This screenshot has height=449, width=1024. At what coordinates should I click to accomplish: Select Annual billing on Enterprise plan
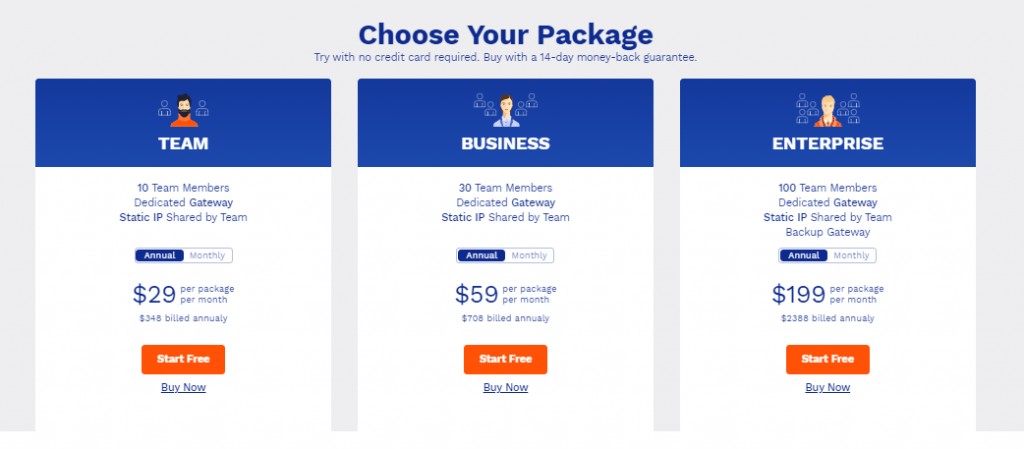pyautogui.click(x=804, y=255)
